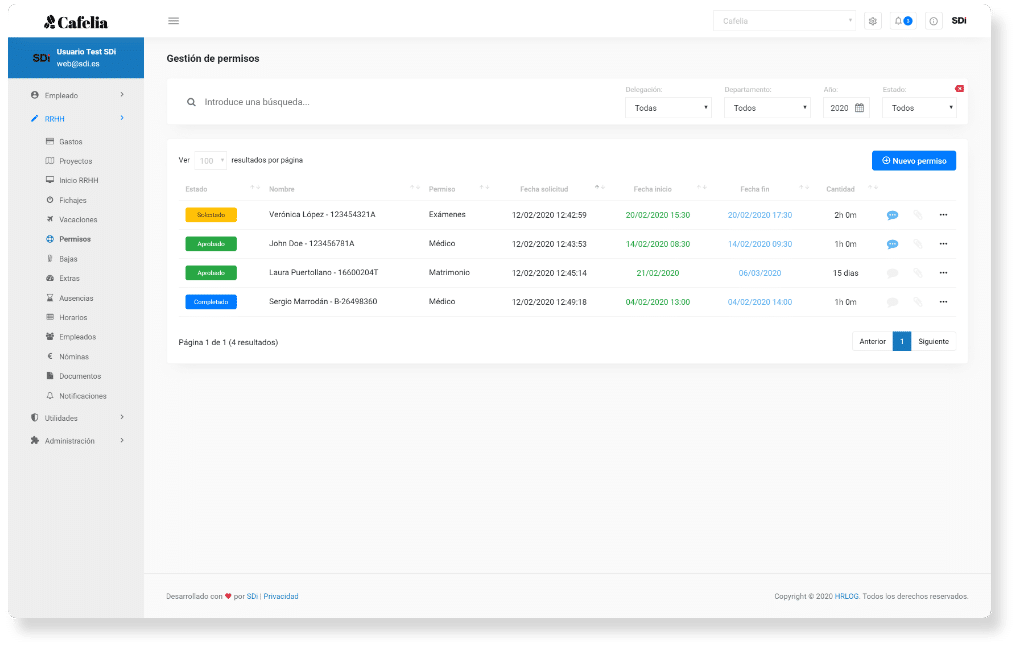Sort table by Nombre column arrows
Screen dimensions: 1019x650
(415, 188)
